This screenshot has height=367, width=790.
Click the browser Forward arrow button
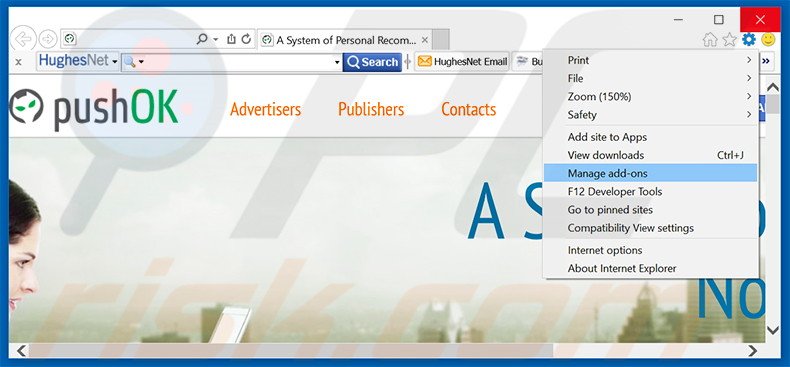point(48,39)
